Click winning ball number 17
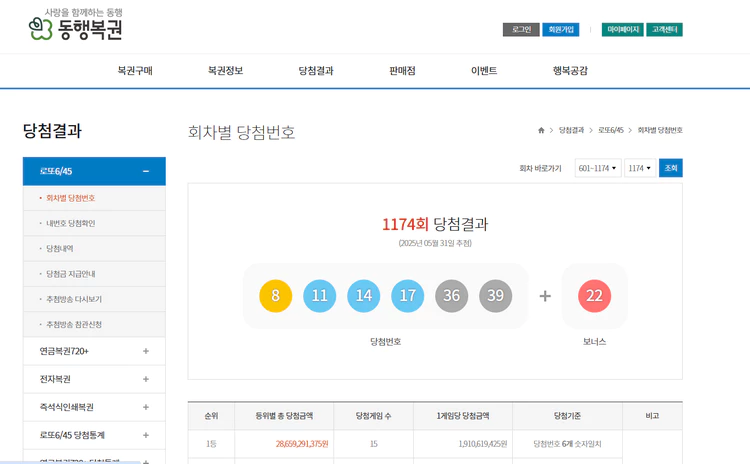Viewport: 750px width, 464px height. (x=408, y=296)
